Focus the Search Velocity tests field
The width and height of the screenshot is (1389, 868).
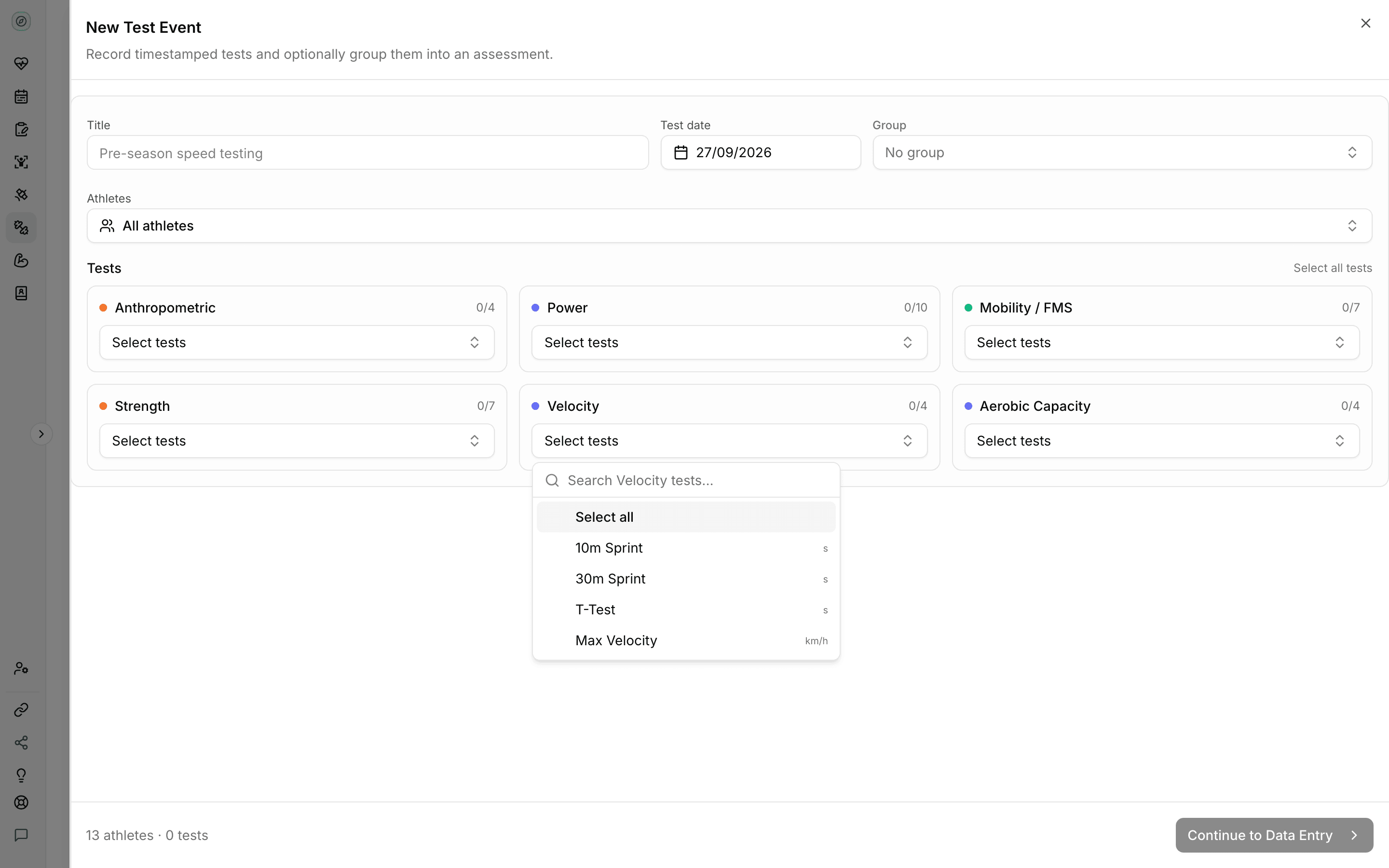tap(686, 480)
